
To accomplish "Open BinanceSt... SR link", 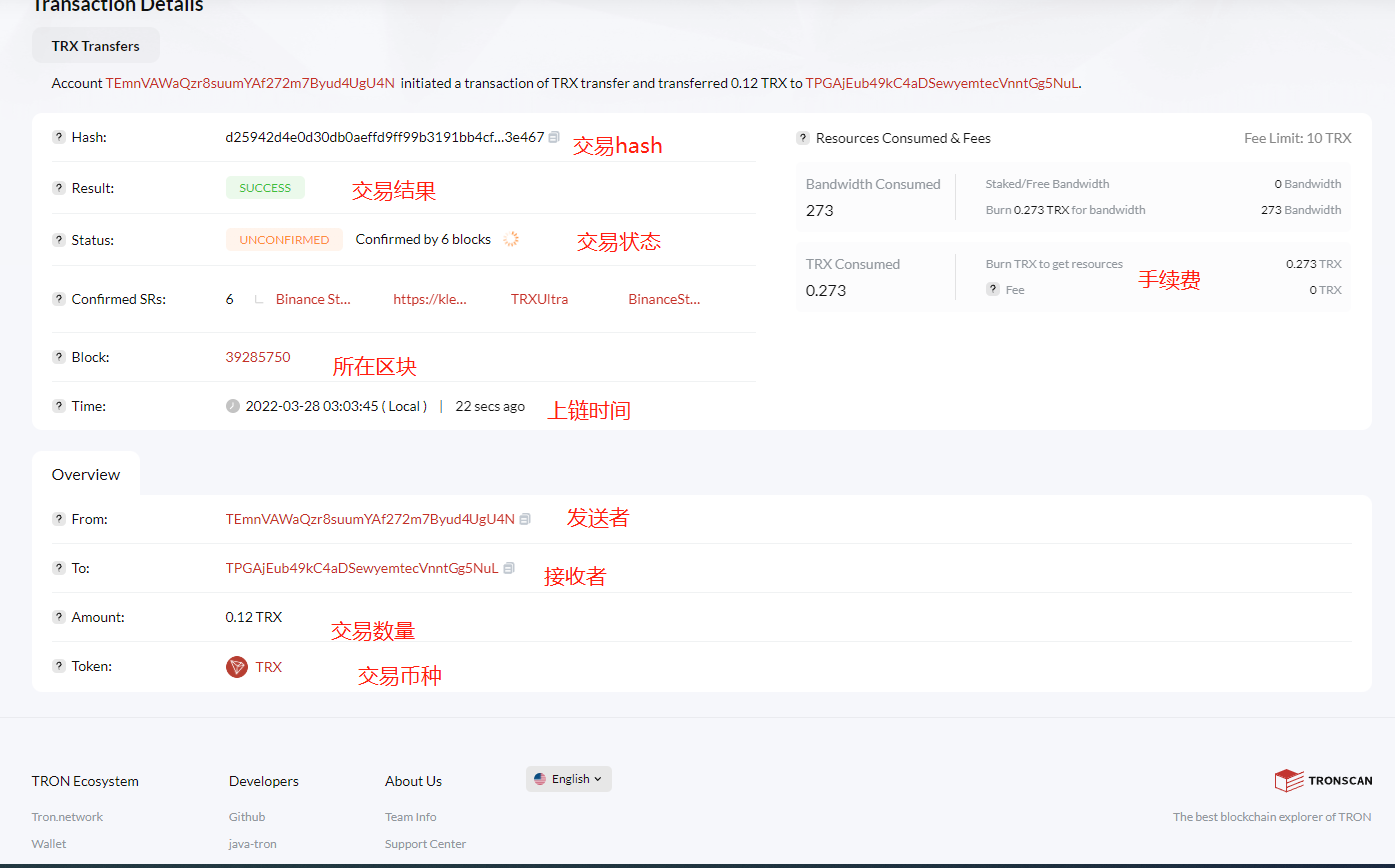I will click(x=664, y=299).
